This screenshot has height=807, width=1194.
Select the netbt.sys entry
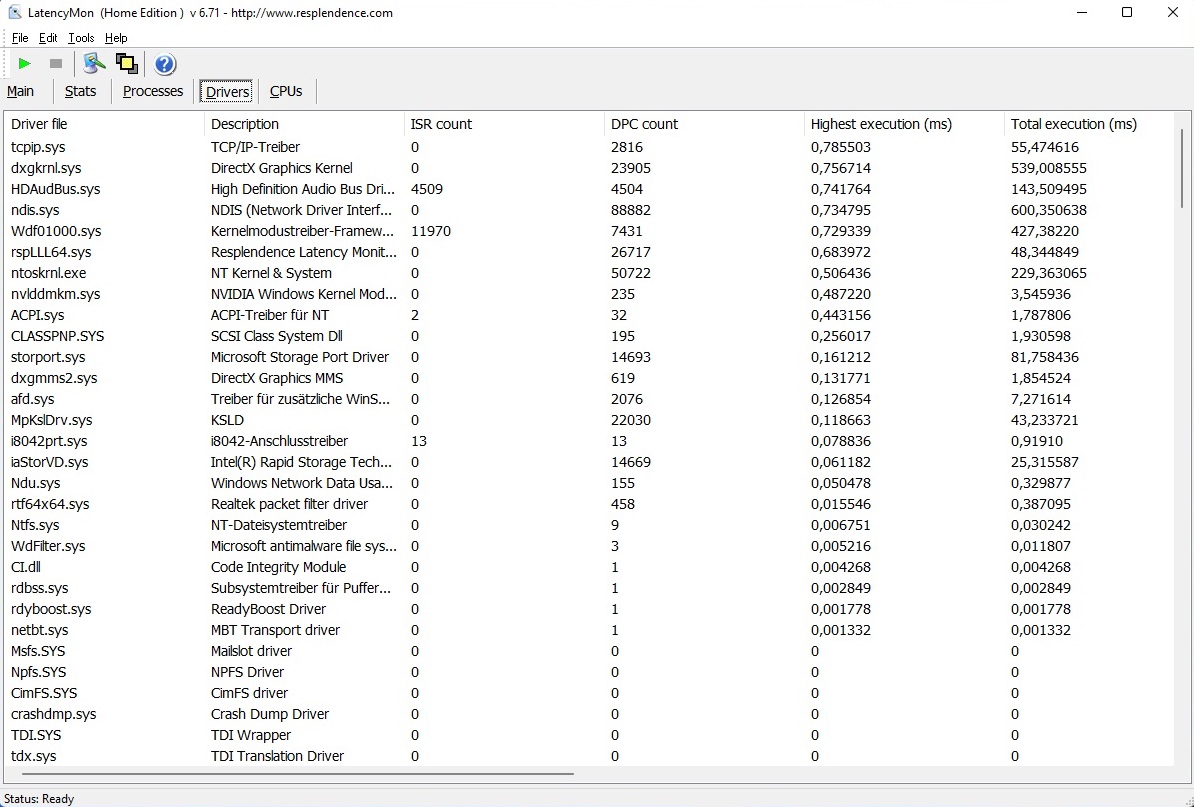(590, 630)
